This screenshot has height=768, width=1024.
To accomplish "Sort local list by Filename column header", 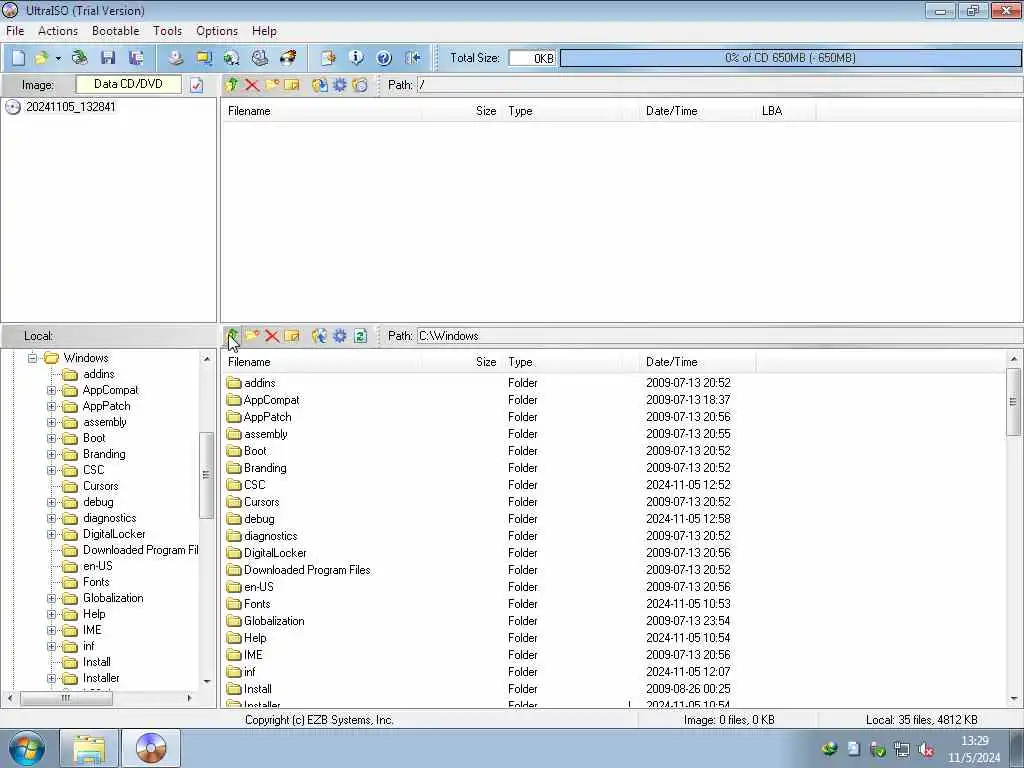I will tap(321, 362).
